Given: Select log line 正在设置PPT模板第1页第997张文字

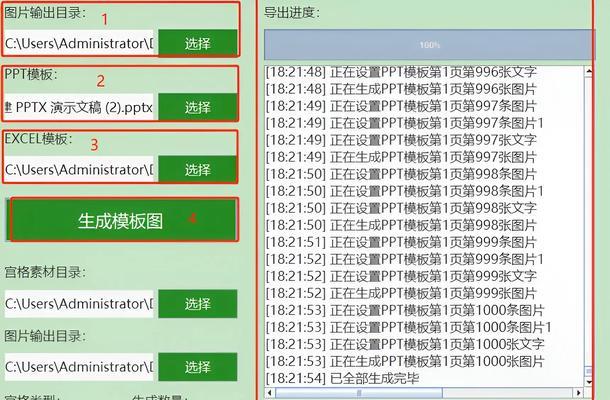Looking at the screenshot, I should [401, 140].
